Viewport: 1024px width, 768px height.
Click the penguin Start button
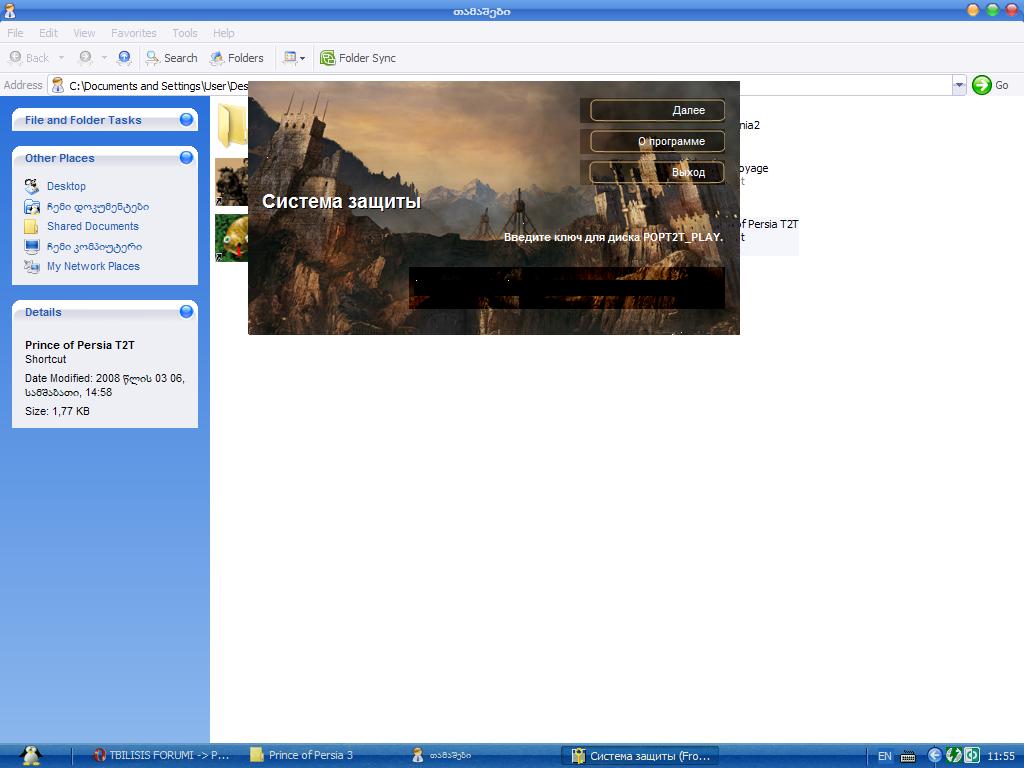pyautogui.click(x=30, y=755)
